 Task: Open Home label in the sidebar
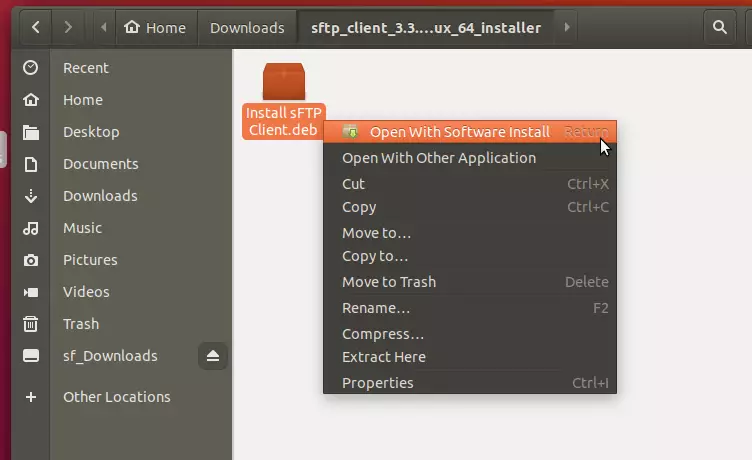click(x=83, y=100)
